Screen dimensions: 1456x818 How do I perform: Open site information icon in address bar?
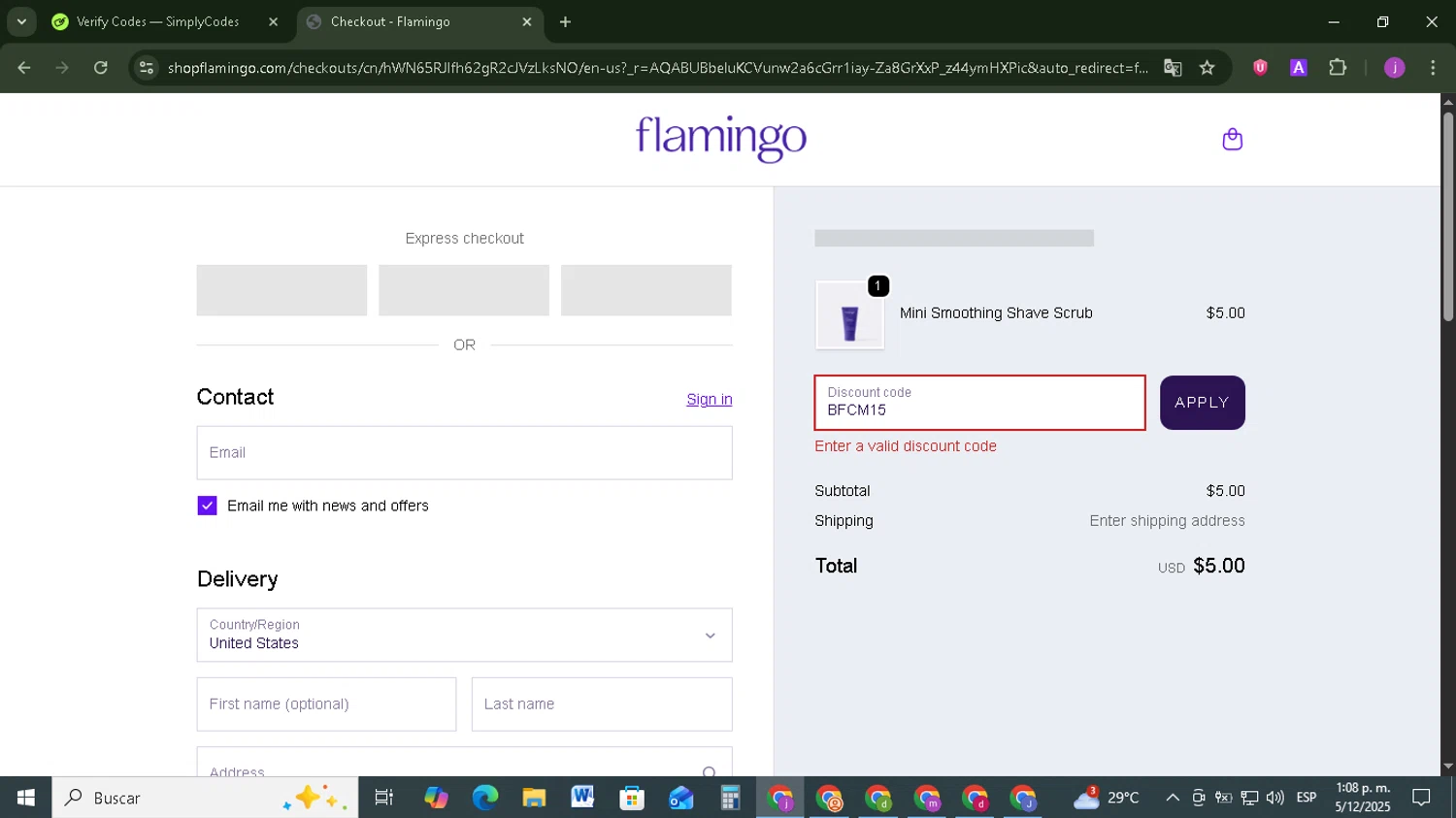tap(147, 68)
